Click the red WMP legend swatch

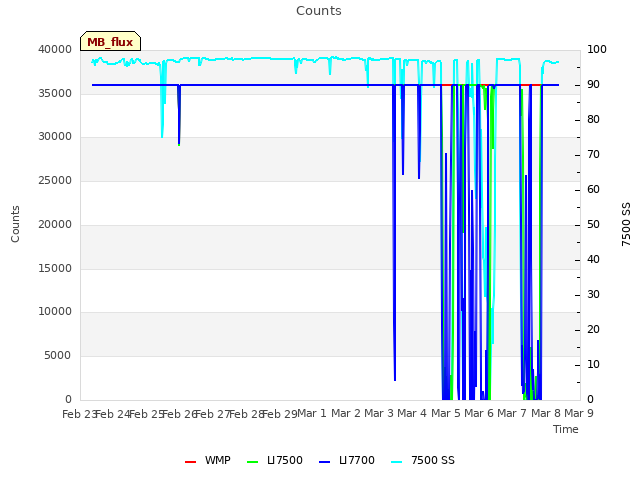pyautogui.click(x=190, y=462)
